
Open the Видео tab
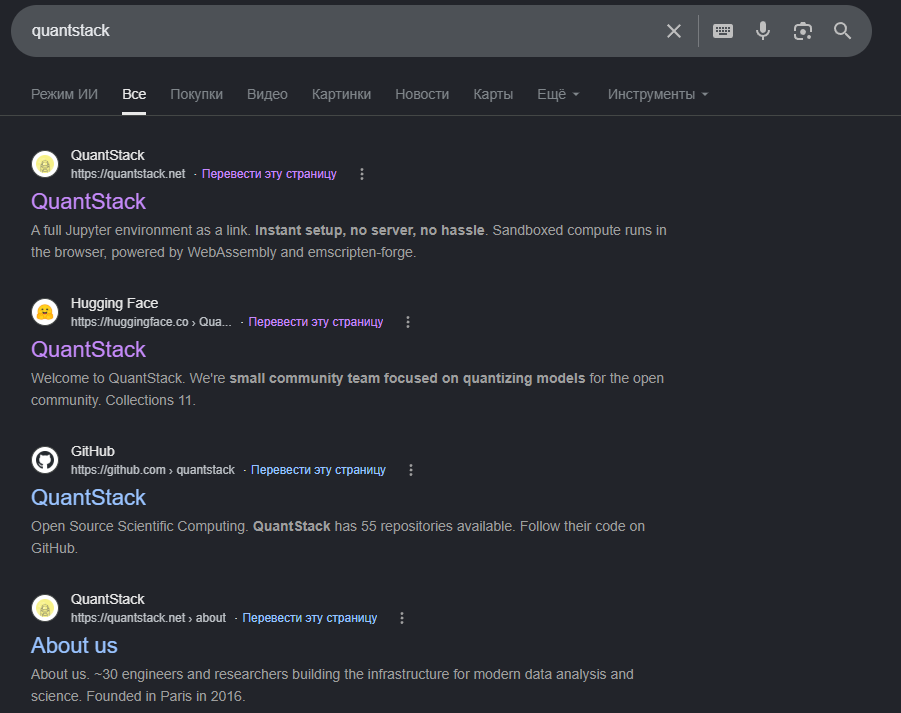click(x=267, y=94)
